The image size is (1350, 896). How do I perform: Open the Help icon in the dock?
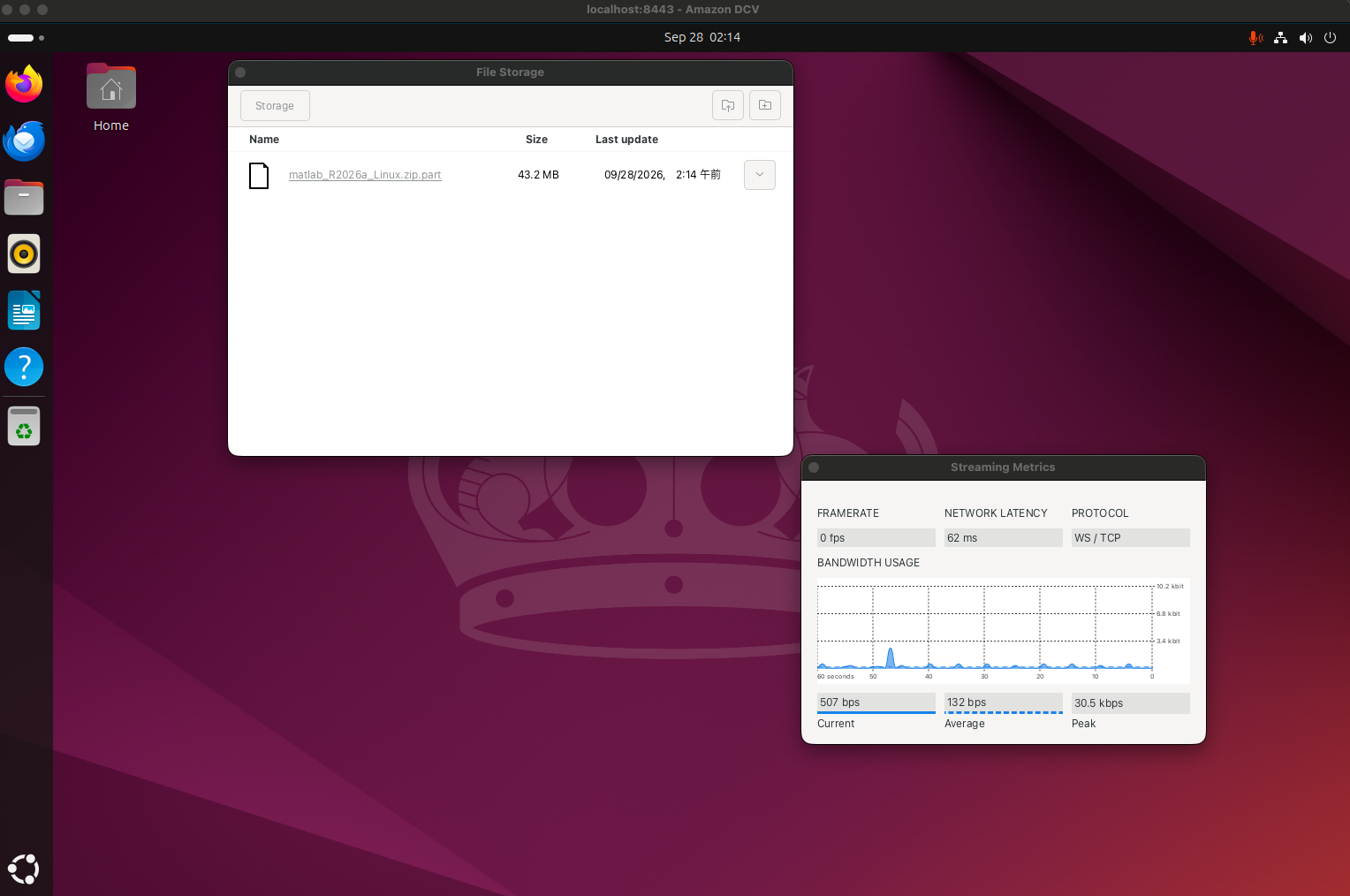coord(24,367)
